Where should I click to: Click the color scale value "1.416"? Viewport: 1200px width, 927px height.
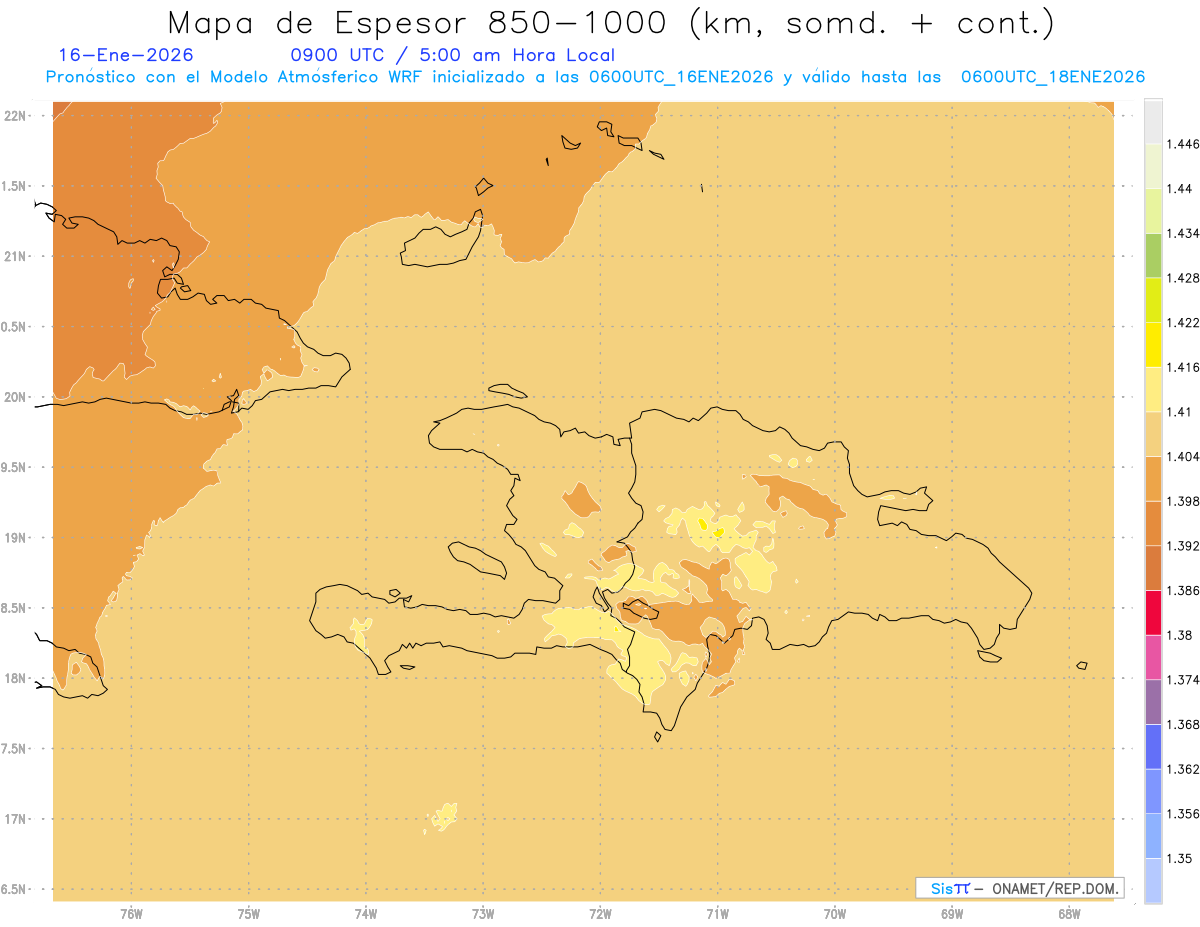[1184, 367]
